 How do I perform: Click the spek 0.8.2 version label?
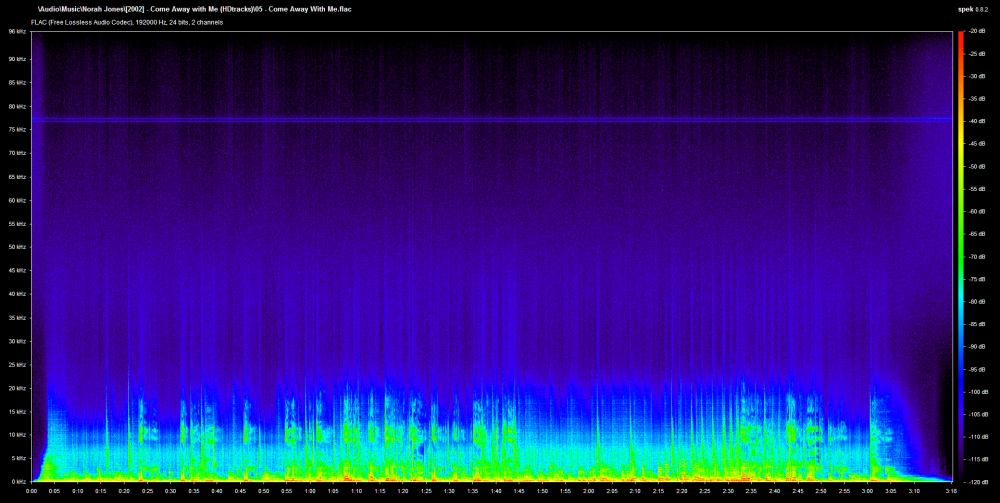pyautogui.click(x=971, y=10)
